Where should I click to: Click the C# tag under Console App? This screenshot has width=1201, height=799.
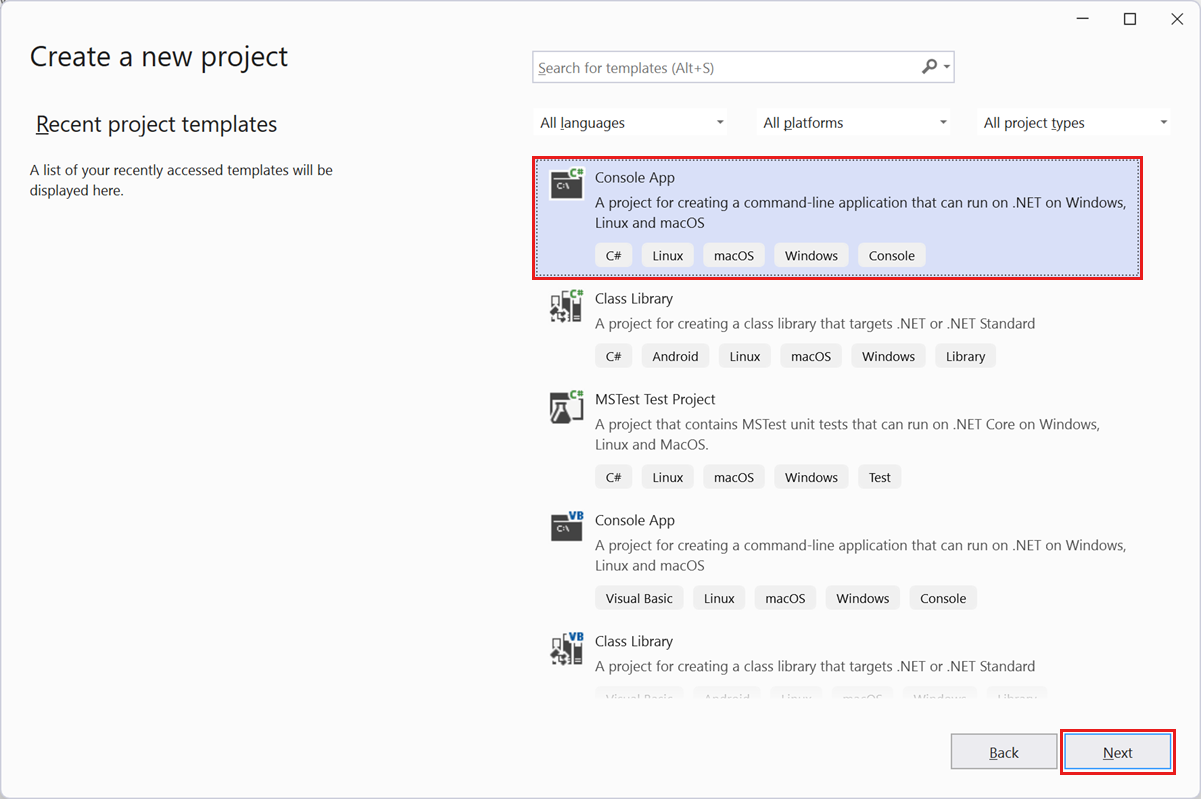[x=613, y=255]
